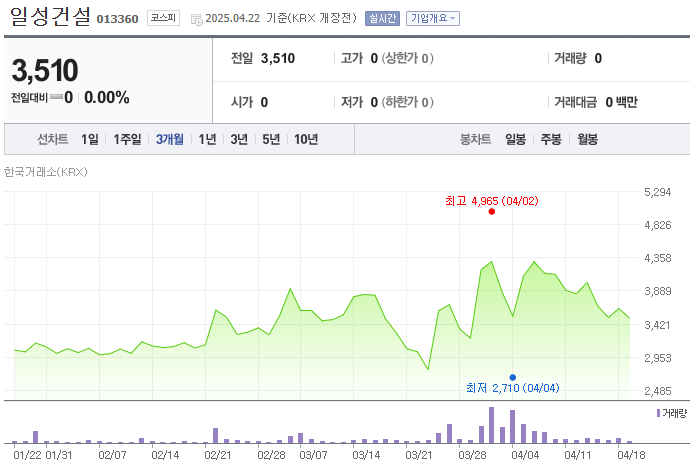690x472 pixels.
Task: Click the 선차트 line chart label
Action: [x=52, y=139]
